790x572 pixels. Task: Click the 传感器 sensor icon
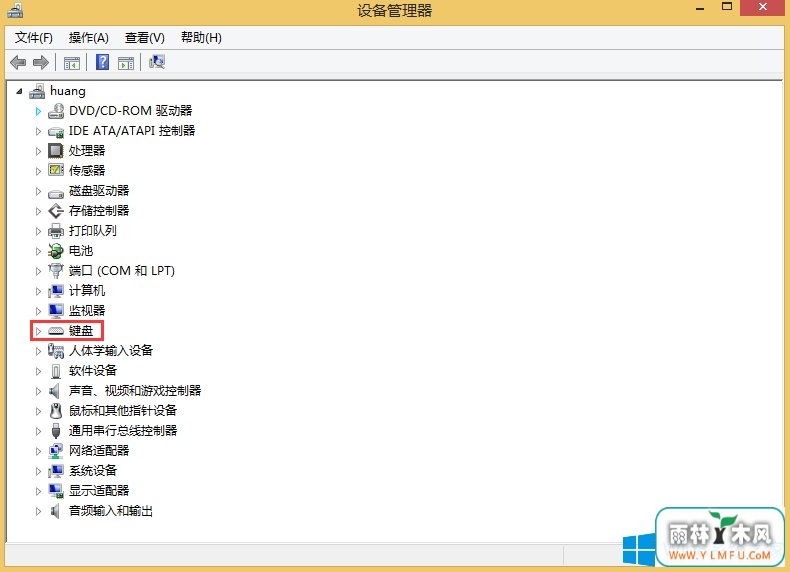click(x=56, y=170)
